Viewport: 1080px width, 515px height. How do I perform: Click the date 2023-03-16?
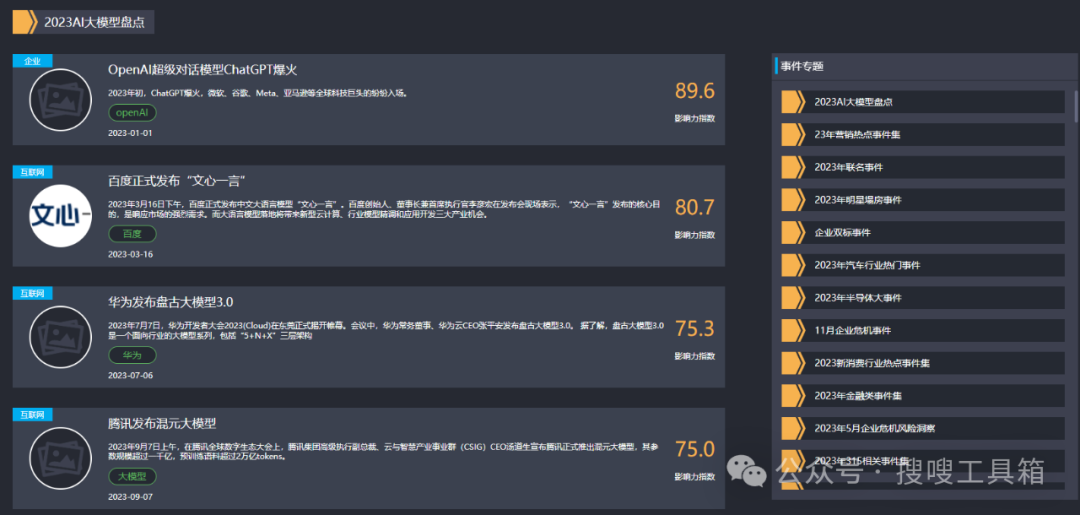(x=130, y=254)
